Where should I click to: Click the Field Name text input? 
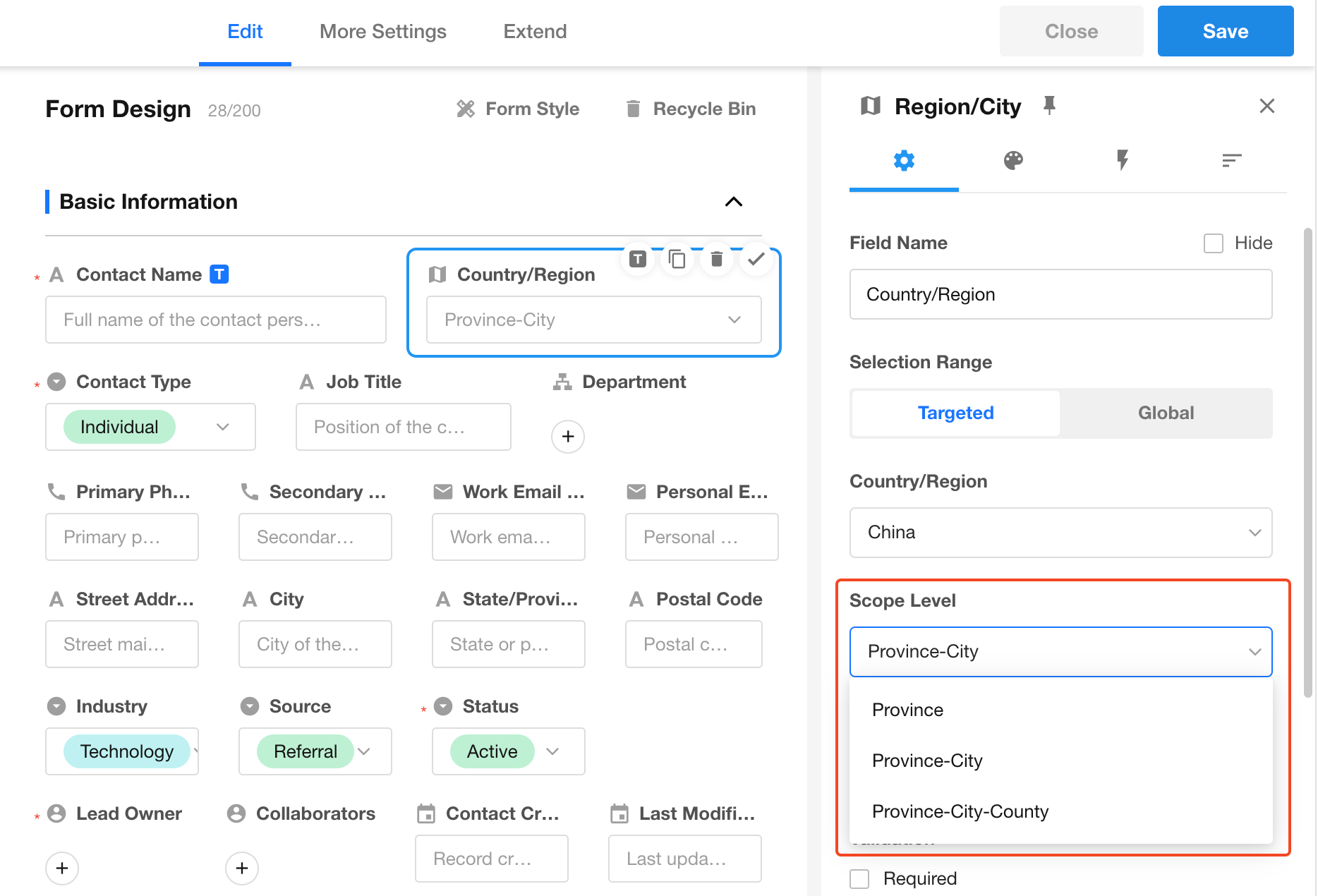[x=1060, y=294]
